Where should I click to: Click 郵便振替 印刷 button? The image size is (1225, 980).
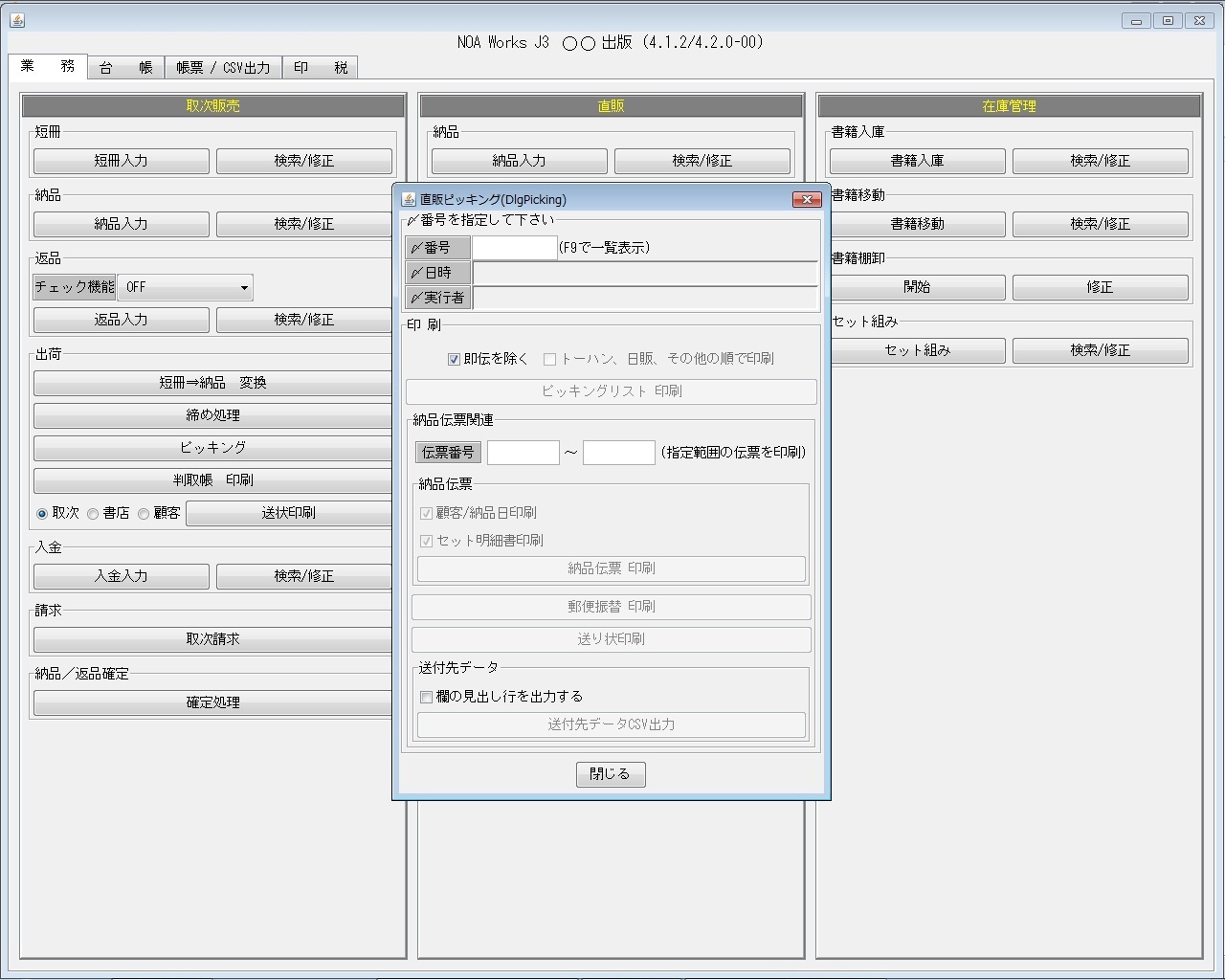[612, 607]
